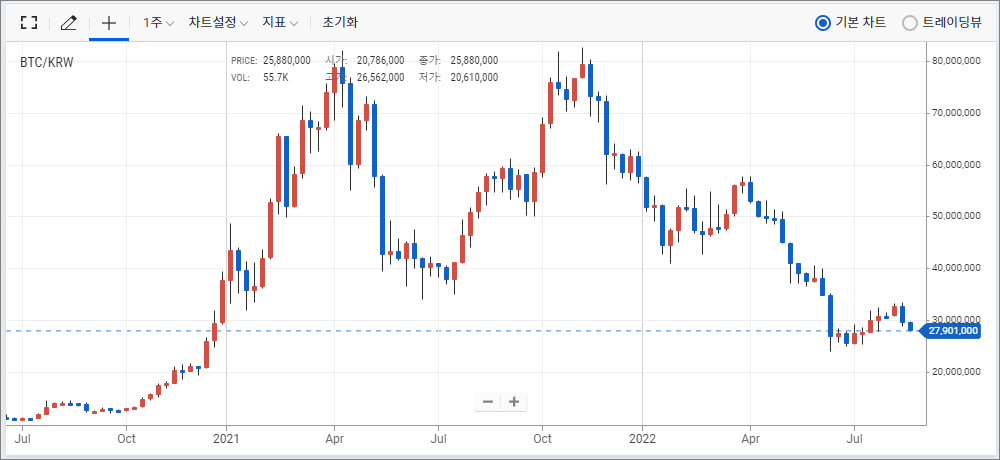Select the 기본 차트 radio option
Screen dimensions: 1000x460
click(x=851, y=23)
